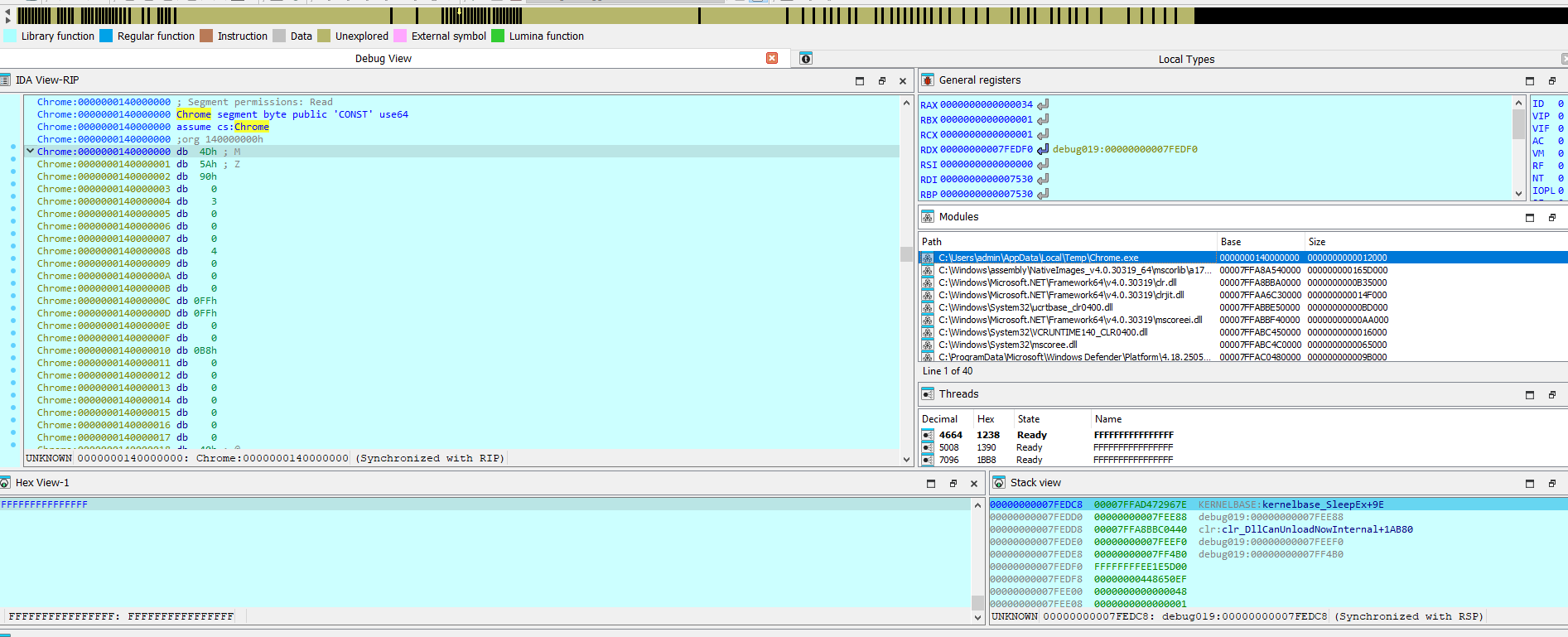Click inside the navigation band overview
1568x637 pixels.
coord(791,16)
